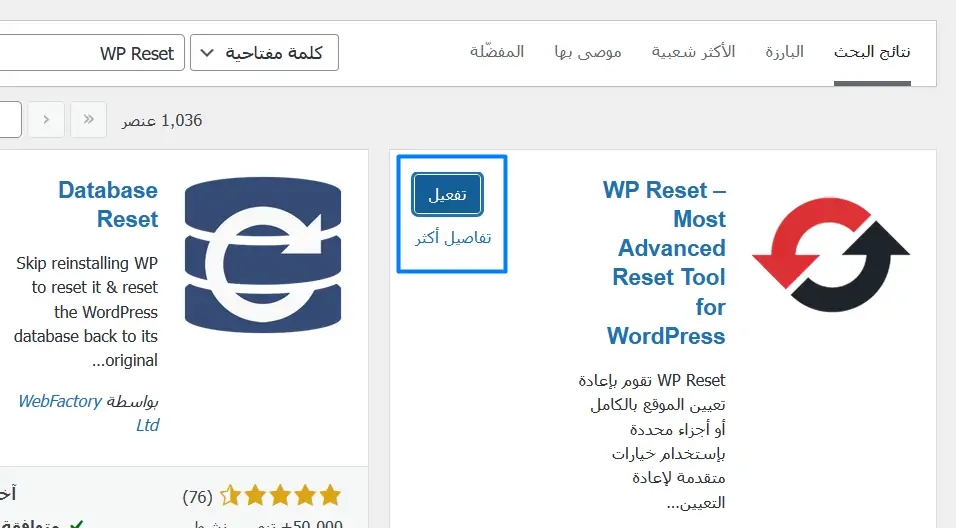Screen dimensions: 956x528
Task: Click the five-star rating of Database Reset
Action: [280, 496]
